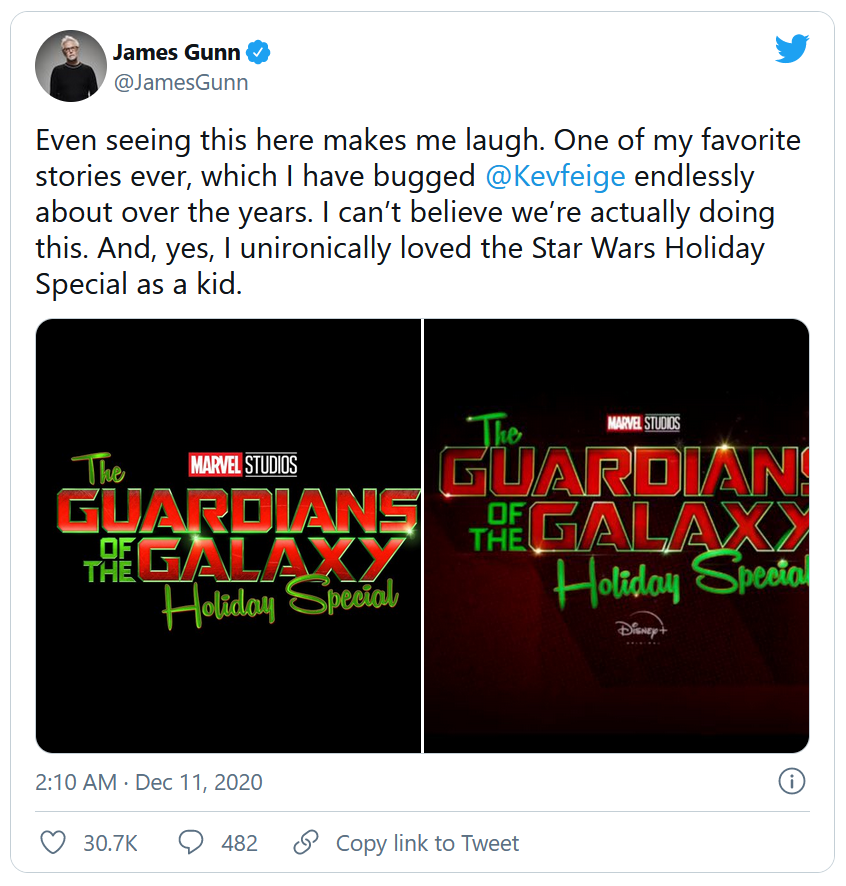
Task: Click James Gunn's profile avatar photo
Action: click(x=71, y=65)
